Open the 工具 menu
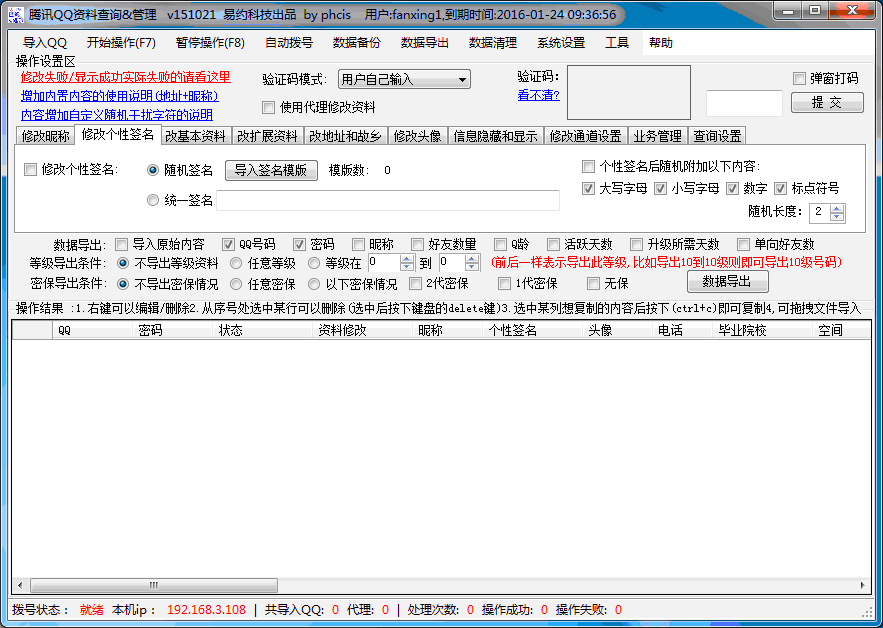The image size is (883, 628). (617, 43)
